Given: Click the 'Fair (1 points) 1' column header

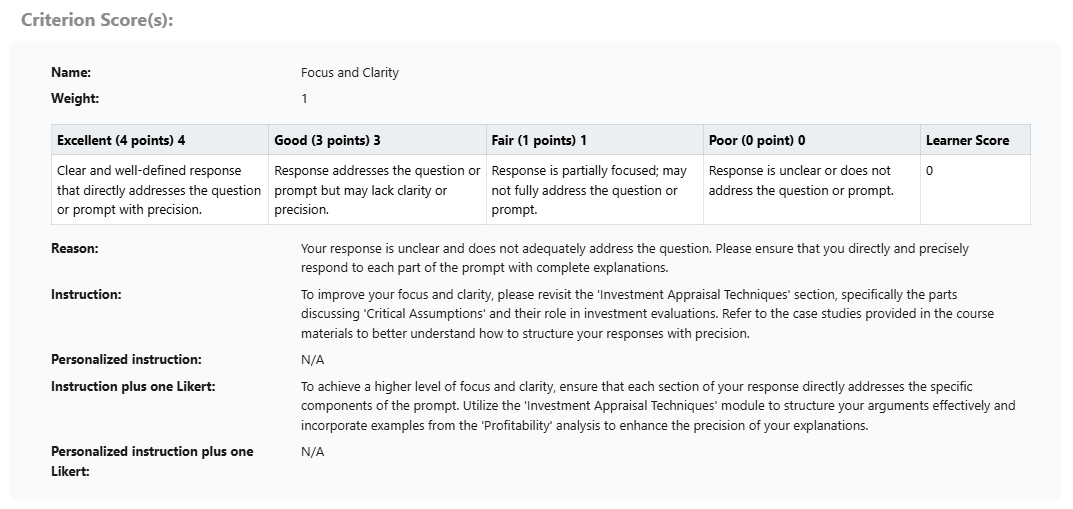Looking at the screenshot, I should coord(539,140).
